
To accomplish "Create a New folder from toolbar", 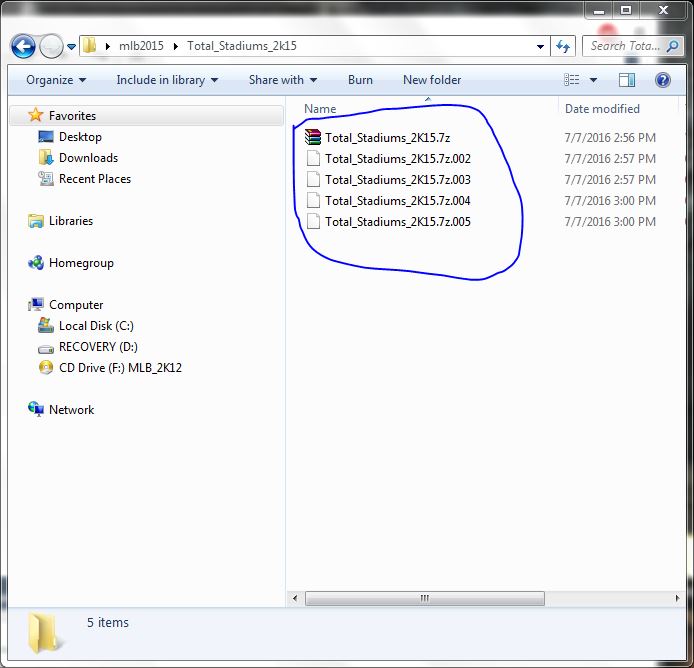I will pyautogui.click(x=432, y=80).
